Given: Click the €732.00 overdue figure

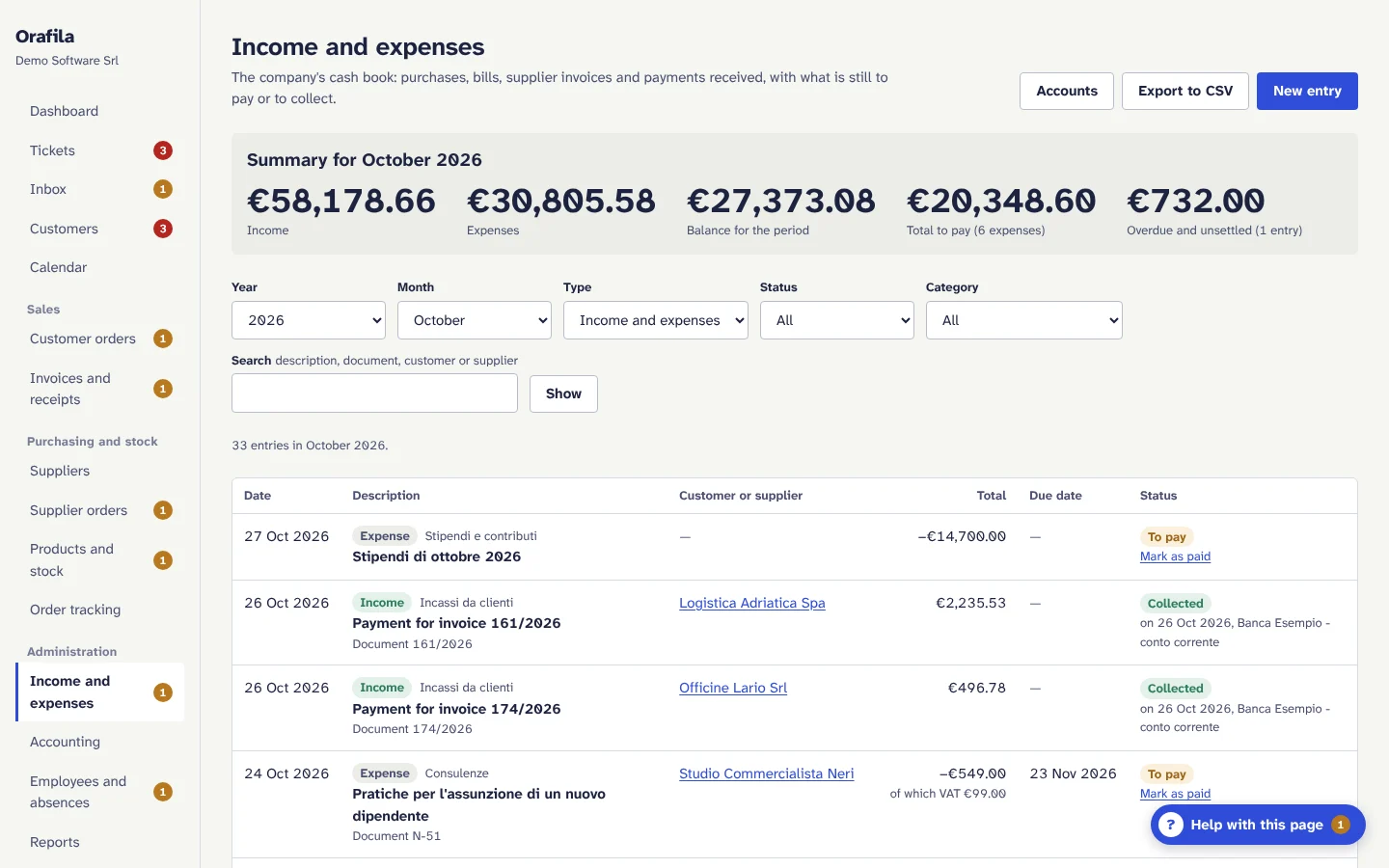Looking at the screenshot, I should click(x=1196, y=201).
